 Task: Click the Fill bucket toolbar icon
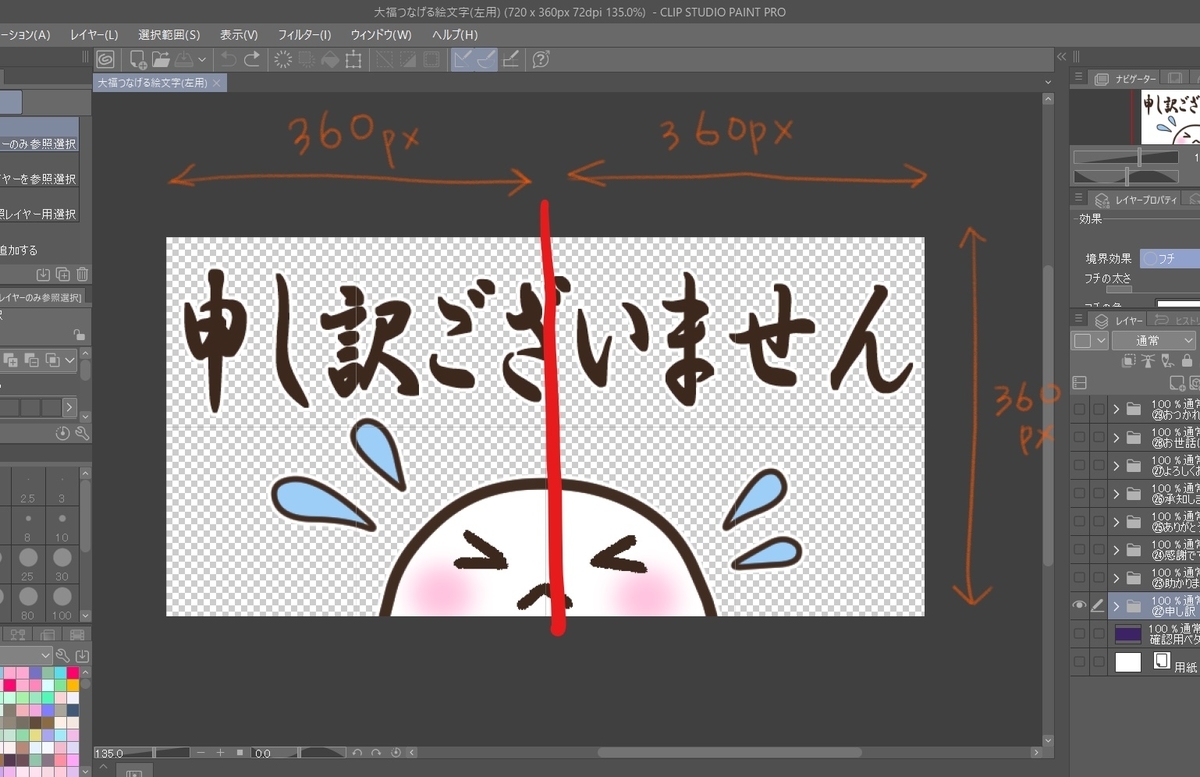pos(330,59)
